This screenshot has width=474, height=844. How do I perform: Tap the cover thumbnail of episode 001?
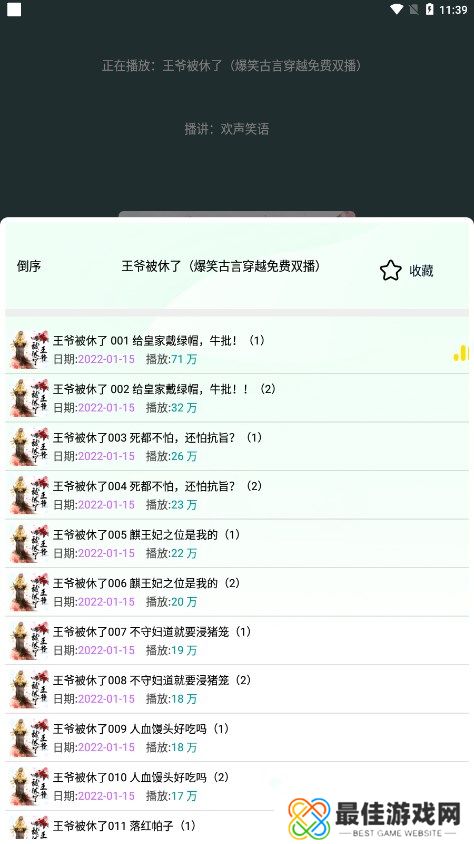coord(30,349)
